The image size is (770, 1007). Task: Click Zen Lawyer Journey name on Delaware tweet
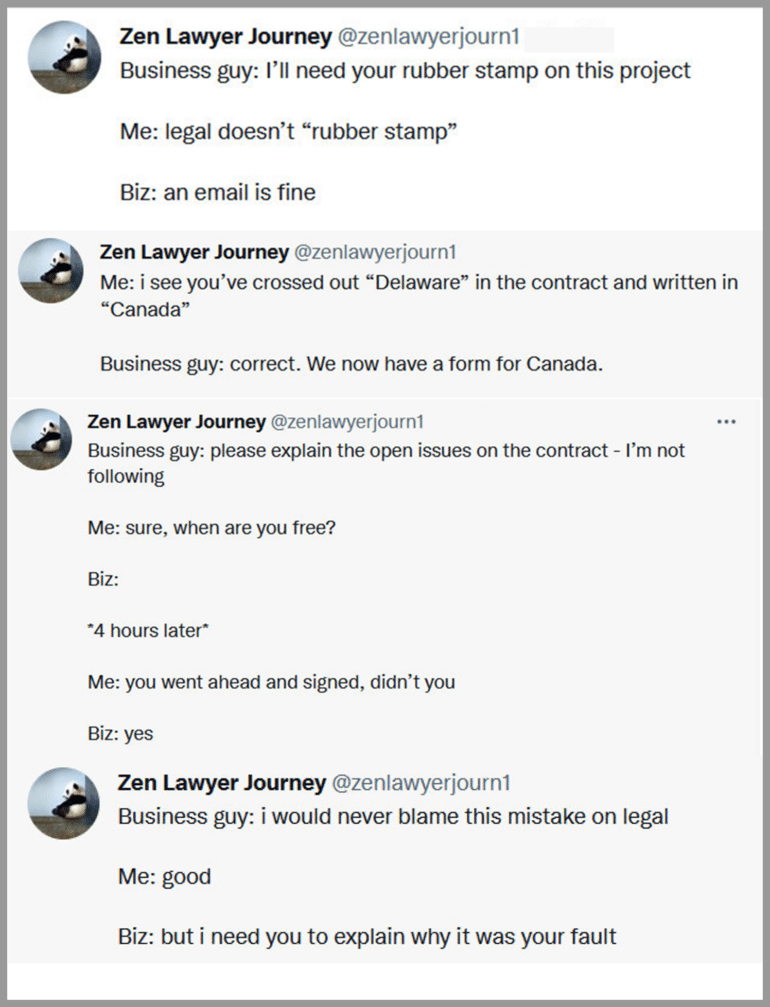[x=194, y=252]
